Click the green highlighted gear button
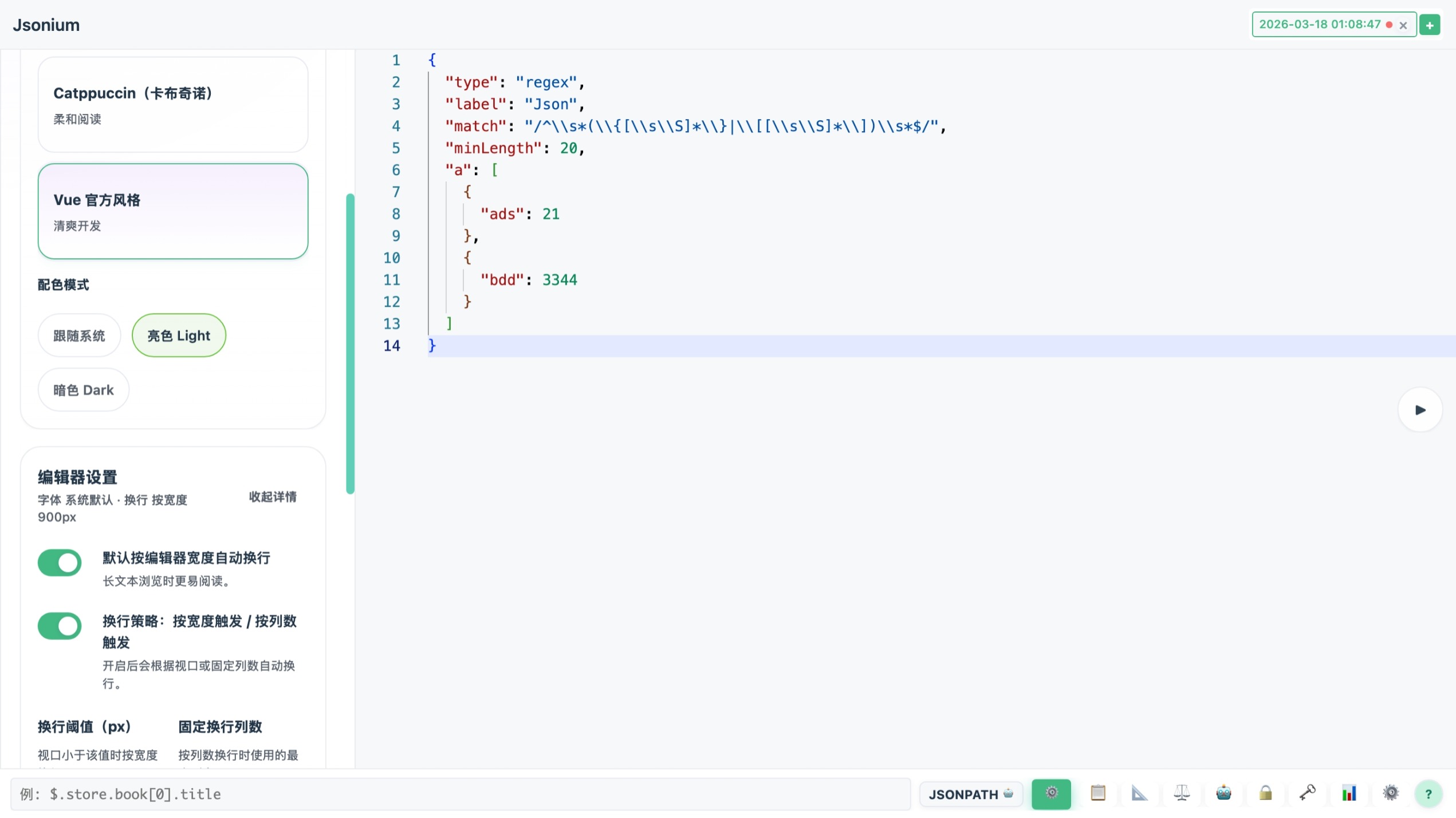This screenshot has height=818, width=1456. pyautogui.click(x=1051, y=793)
